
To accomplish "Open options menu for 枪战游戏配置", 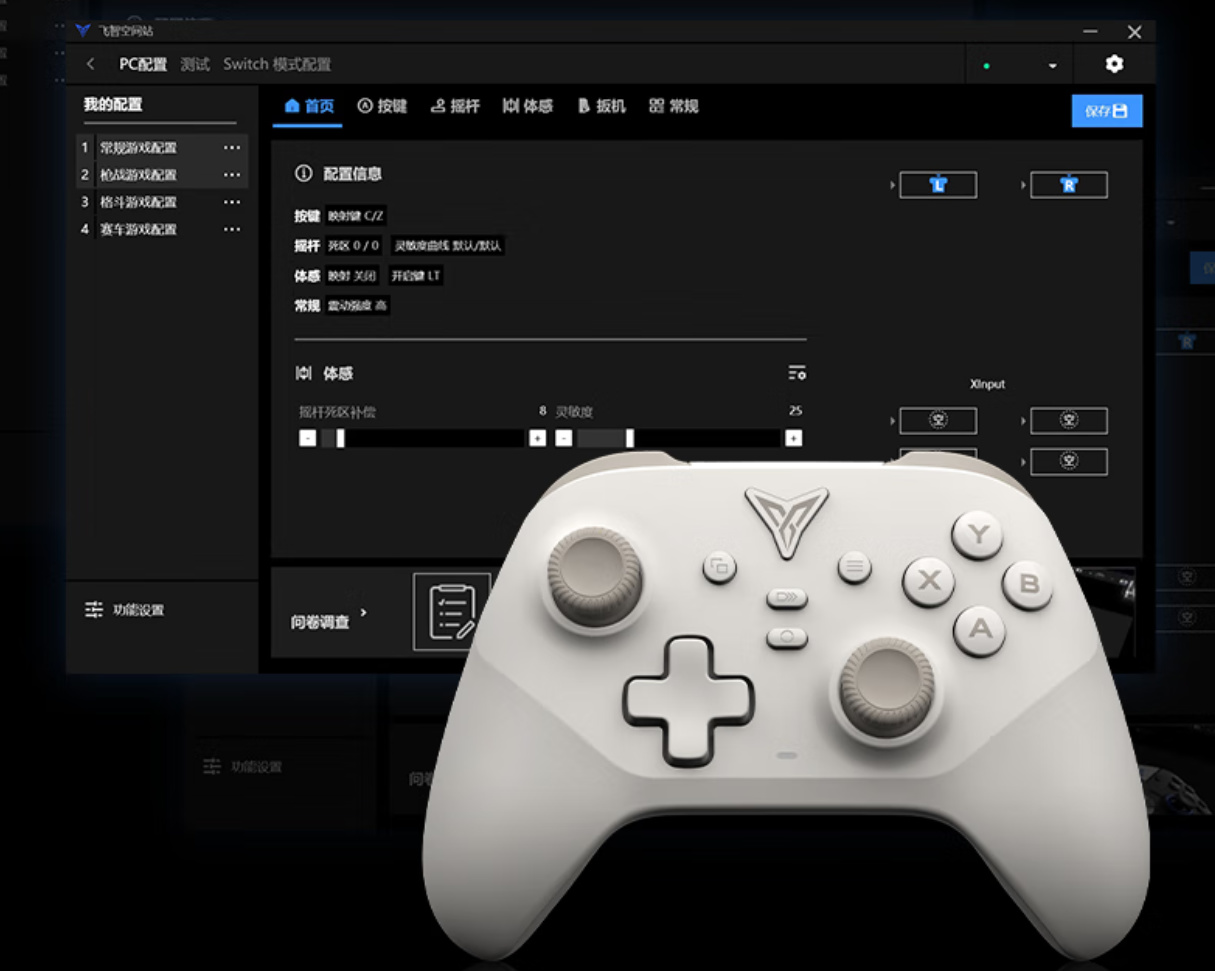I will [x=232, y=175].
